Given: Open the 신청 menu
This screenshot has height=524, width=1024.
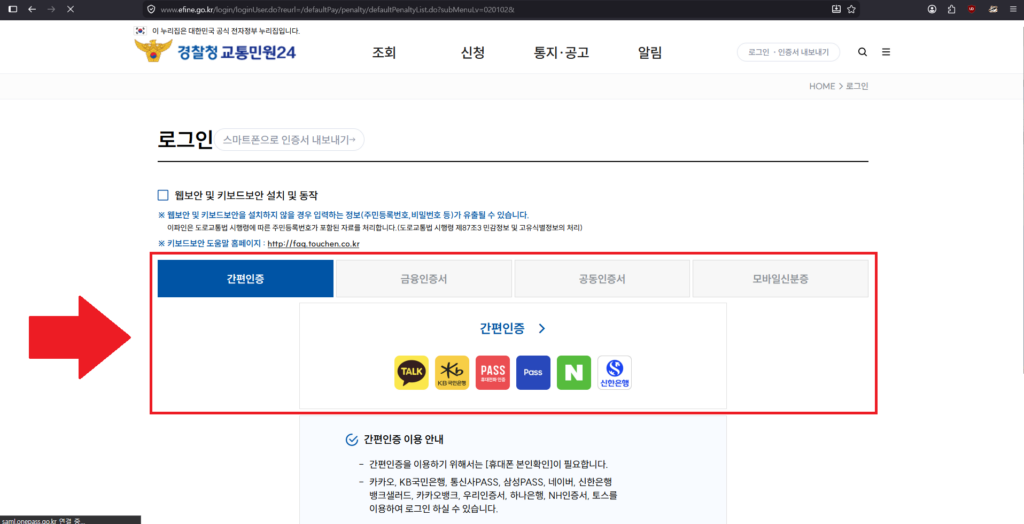Looking at the screenshot, I should click(473, 53).
